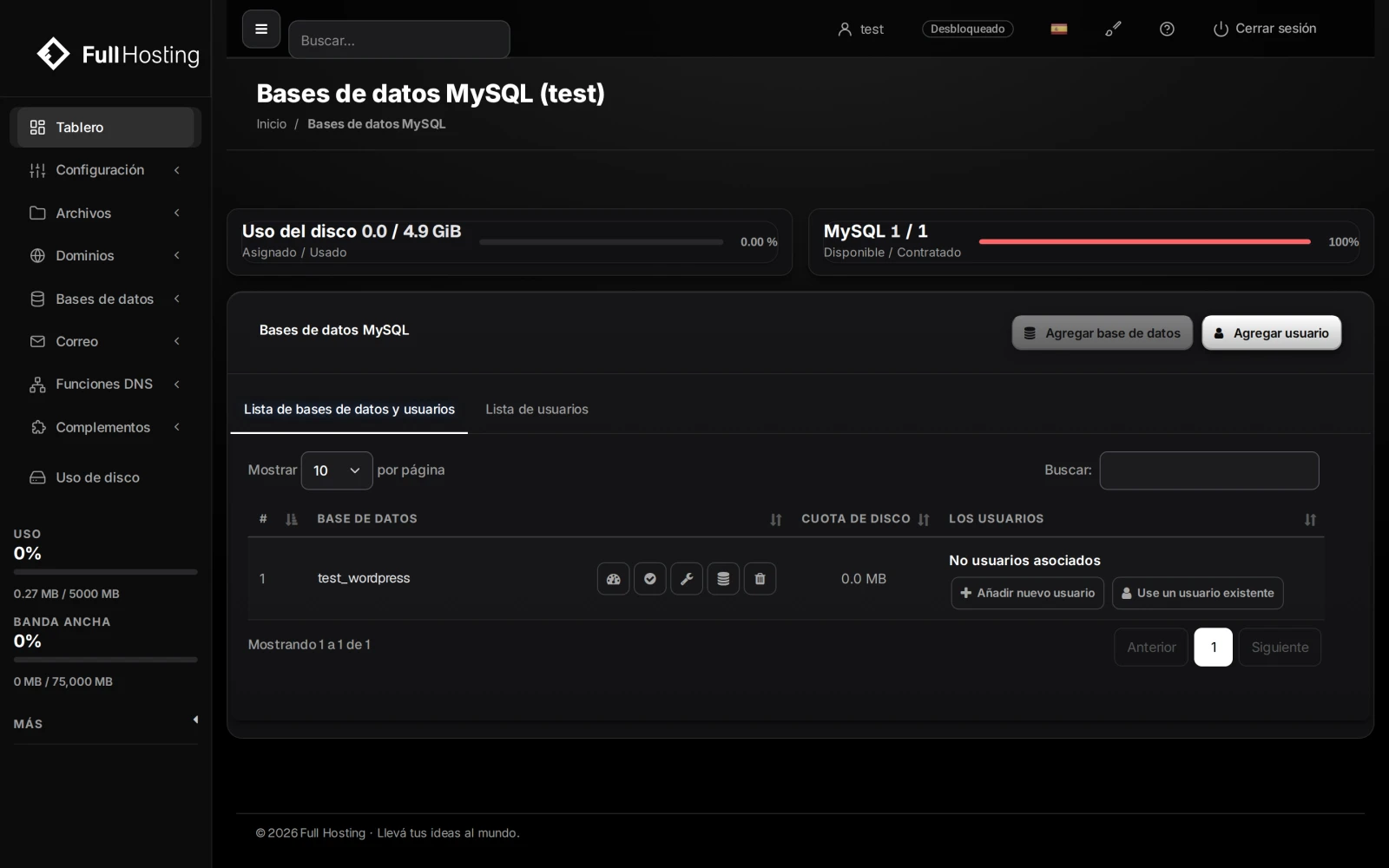The image size is (1389, 868).
Task: Expand the Bases de datos sidebar menu
Action: (x=105, y=299)
